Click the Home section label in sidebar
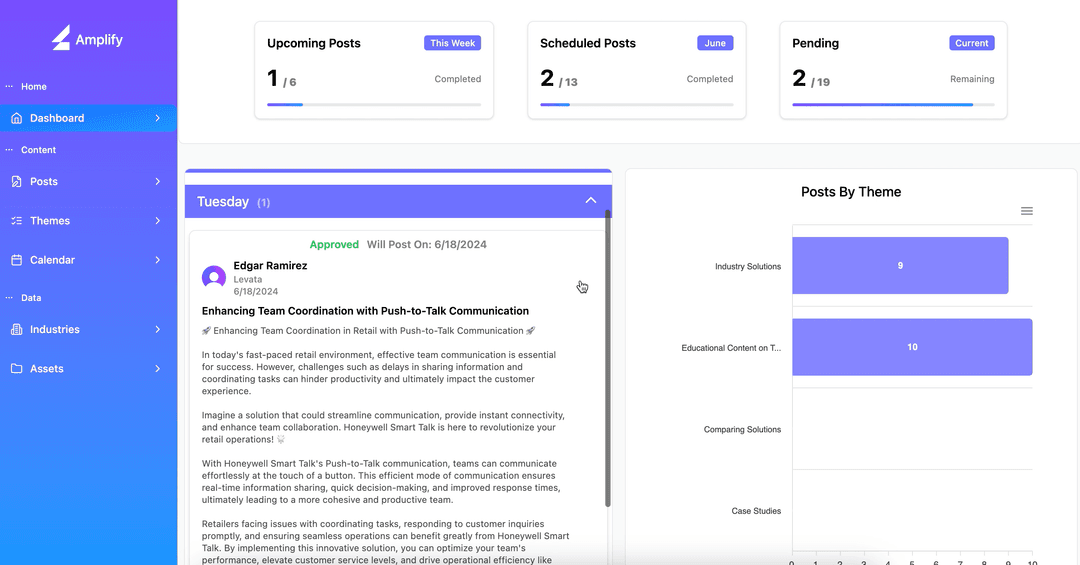This screenshot has width=1080, height=565. [x=34, y=87]
